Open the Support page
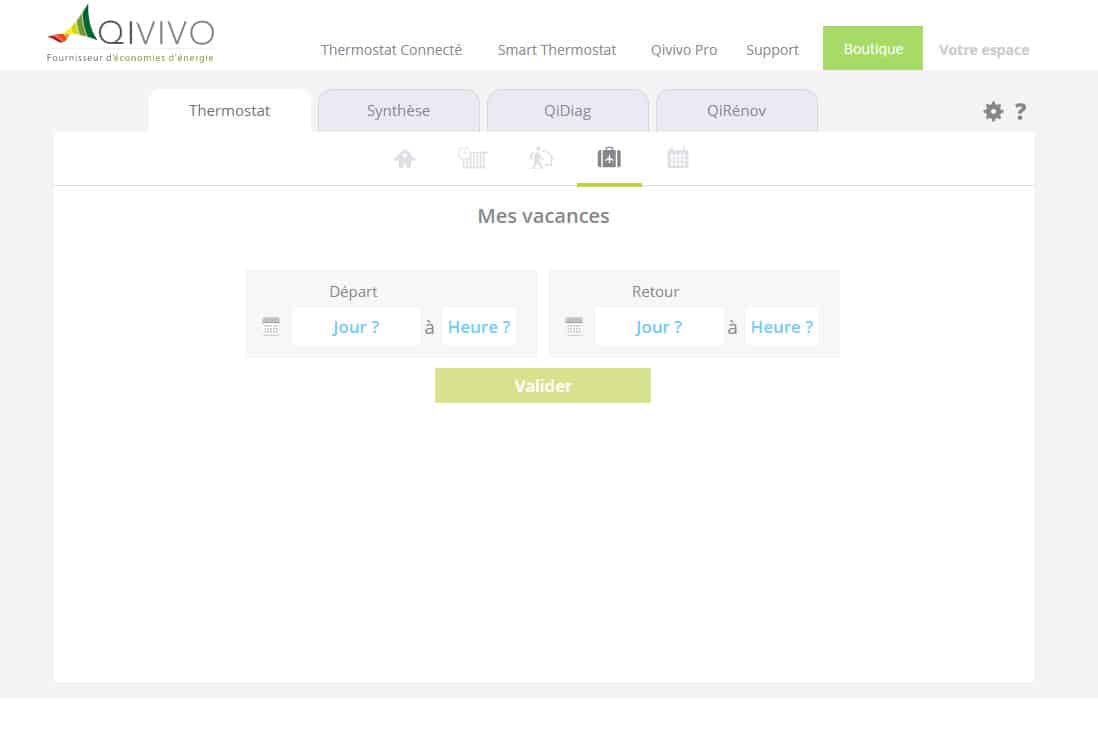1098x729 pixels. point(772,50)
